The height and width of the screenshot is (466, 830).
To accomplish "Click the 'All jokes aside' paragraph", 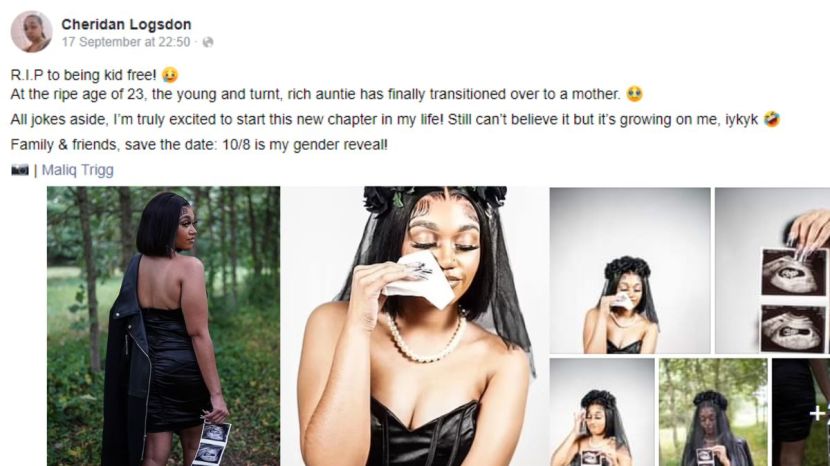I will tap(384, 120).
